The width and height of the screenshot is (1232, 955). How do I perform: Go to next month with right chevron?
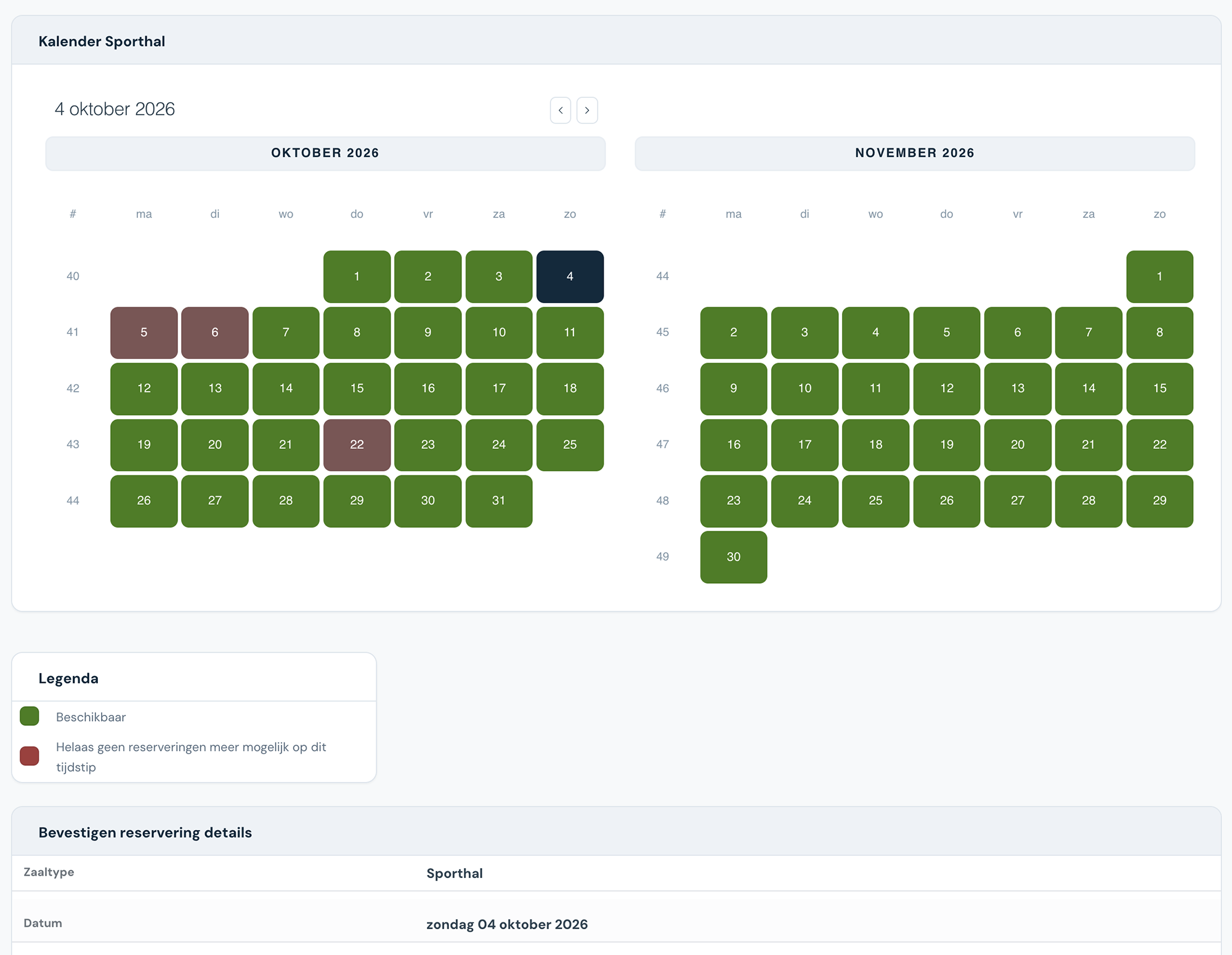point(587,110)
